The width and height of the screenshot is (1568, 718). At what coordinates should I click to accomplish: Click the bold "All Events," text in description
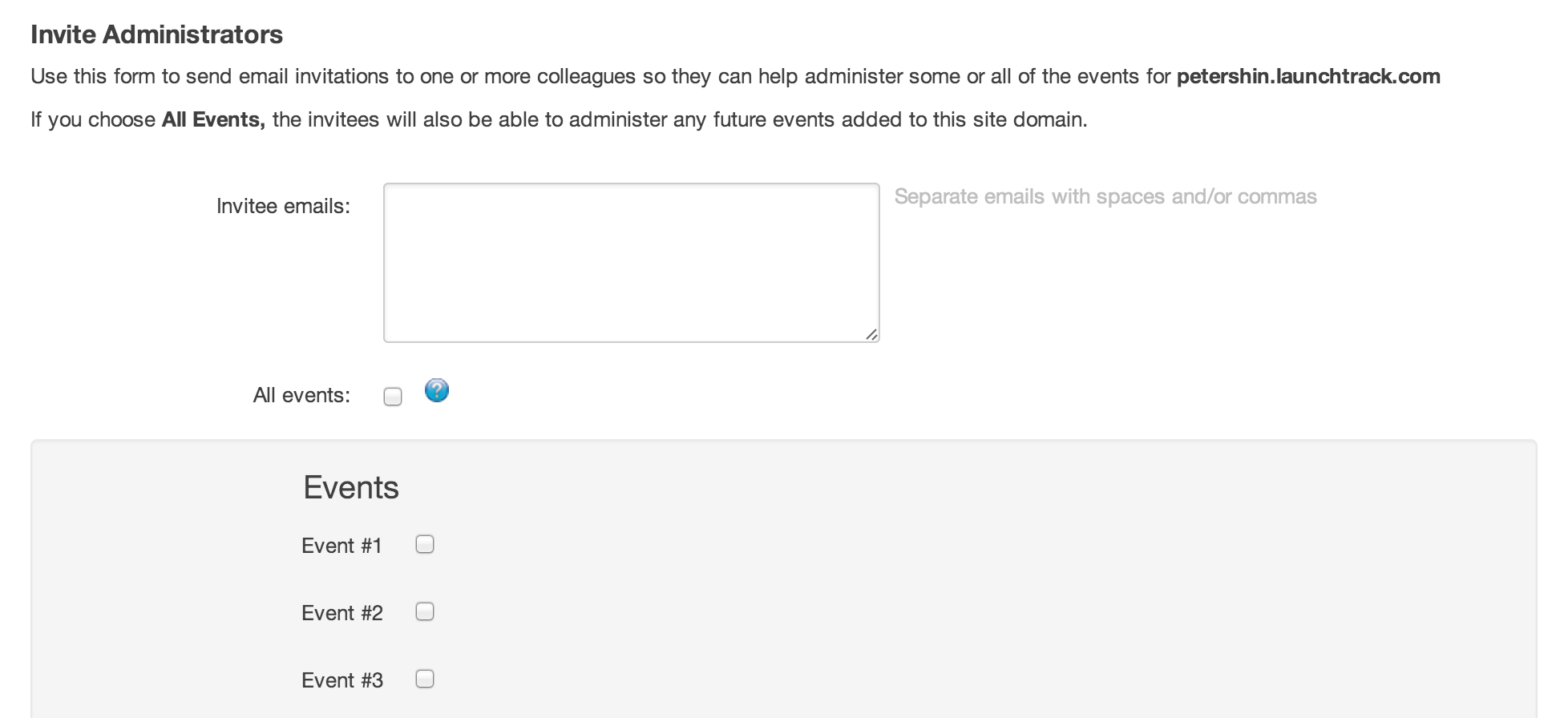(213, 119)
